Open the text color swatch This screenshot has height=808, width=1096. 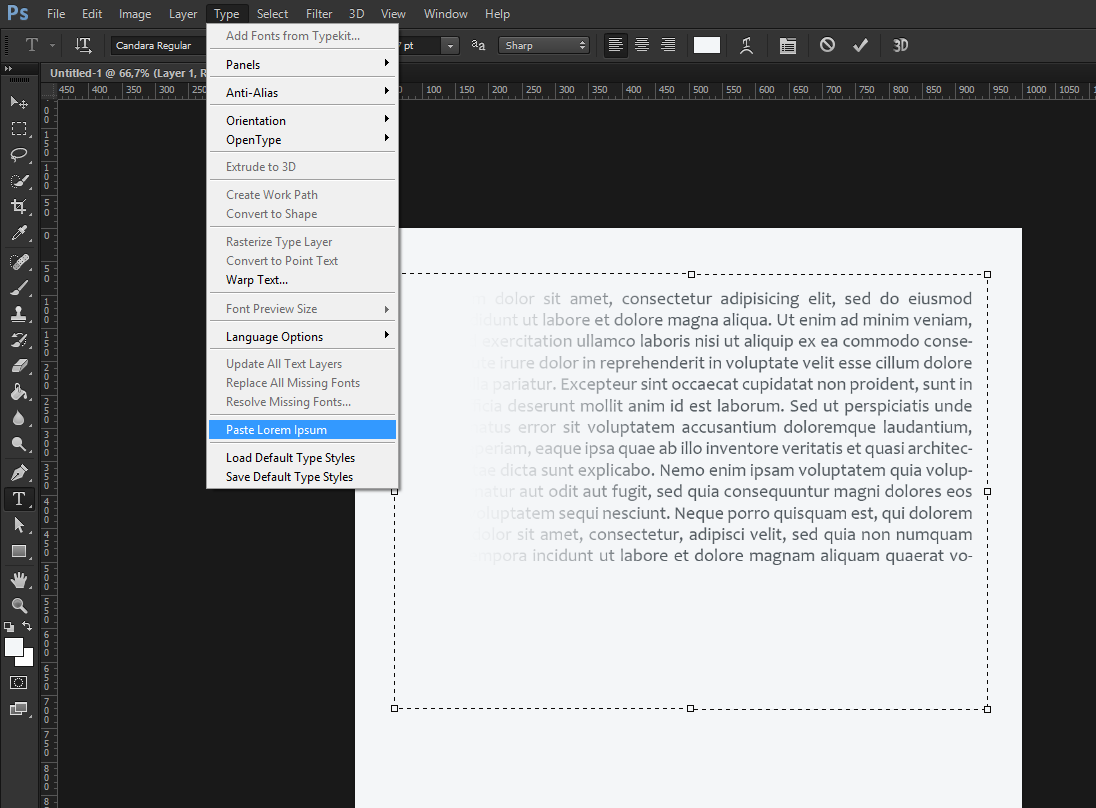click(x=707, y=45)
